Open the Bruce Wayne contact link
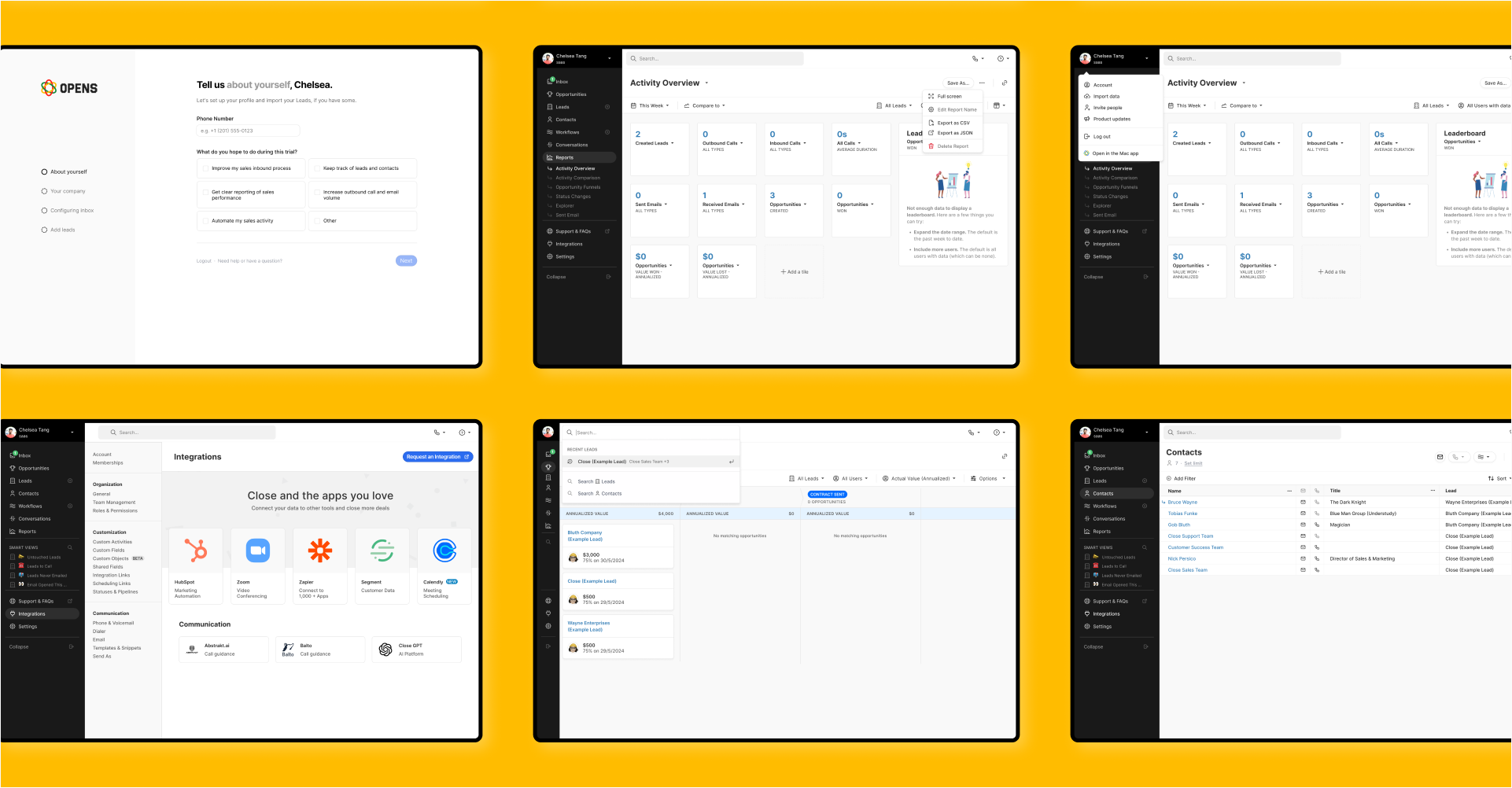1512x788 pixels. pos(1182,502)
